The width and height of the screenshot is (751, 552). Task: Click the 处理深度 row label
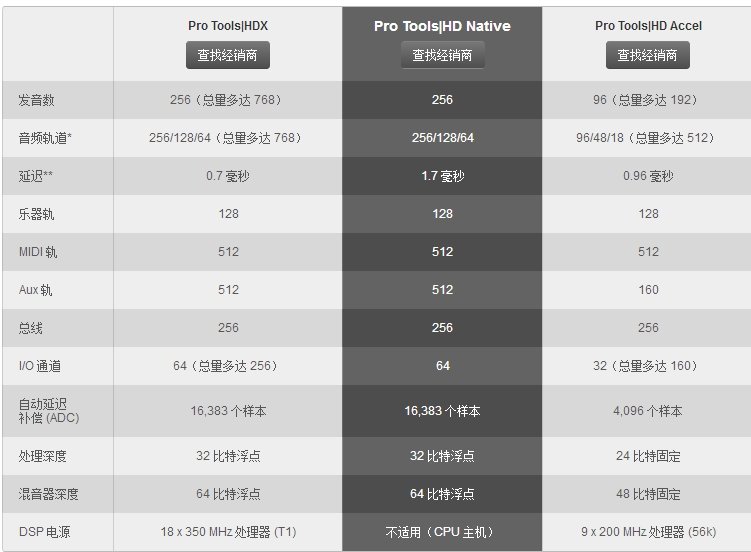coord(43,456)
